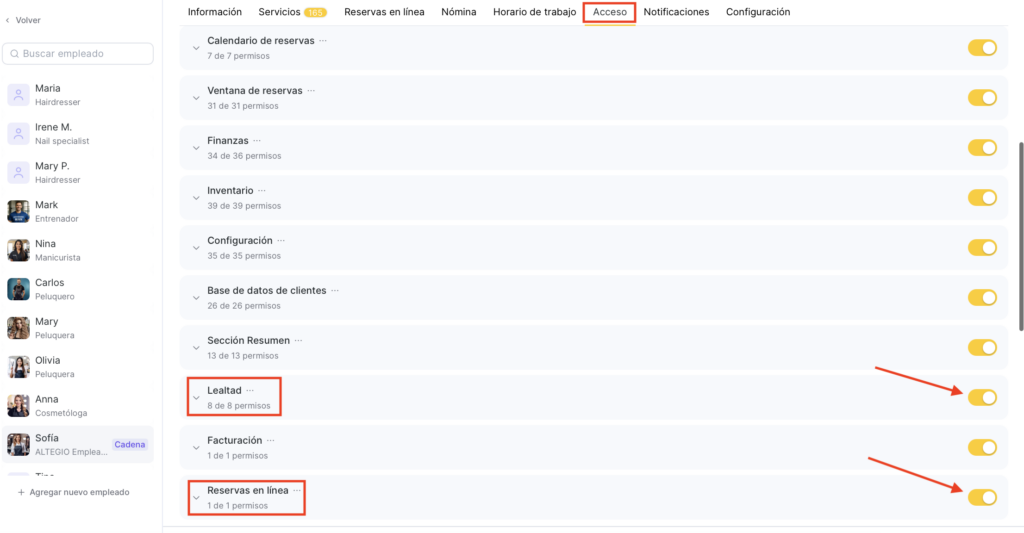The width and height of the screenshot is (1024, 533).
Task: Expand the Lealtad permissions section
Action: 196,398
